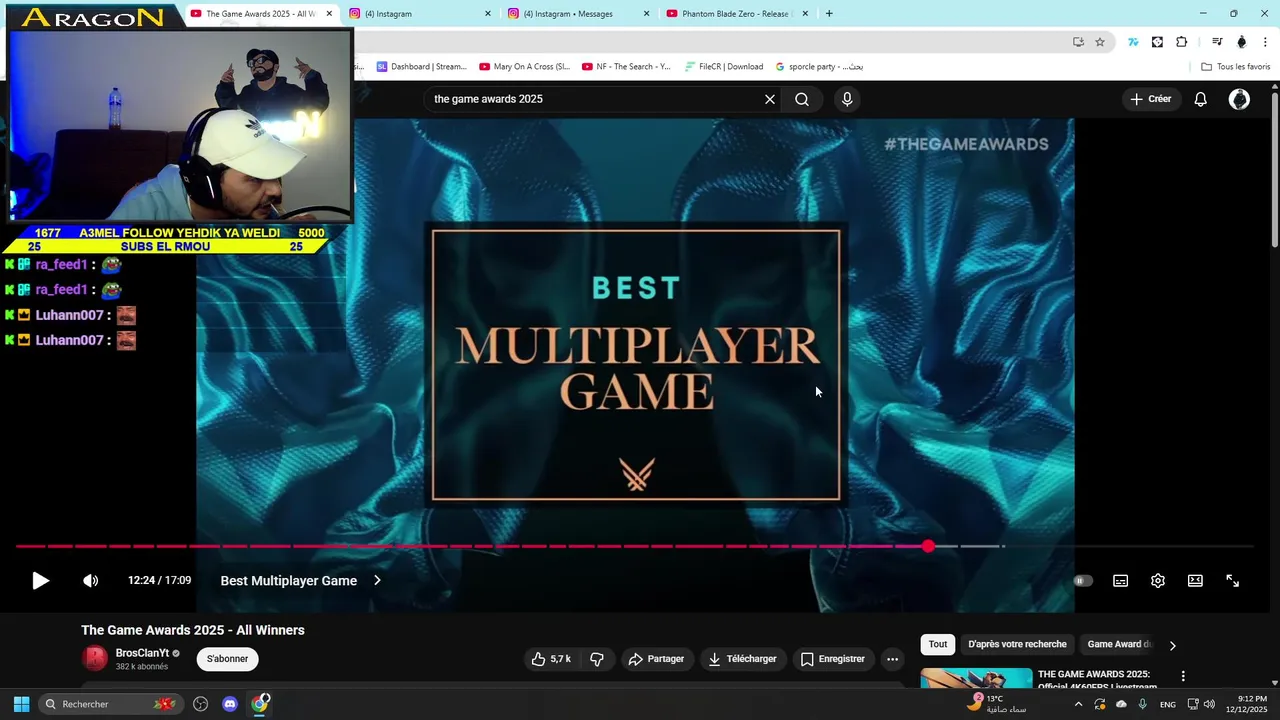Open the sporcle party bookmark
1280x720 pixels.
[819, 67]
